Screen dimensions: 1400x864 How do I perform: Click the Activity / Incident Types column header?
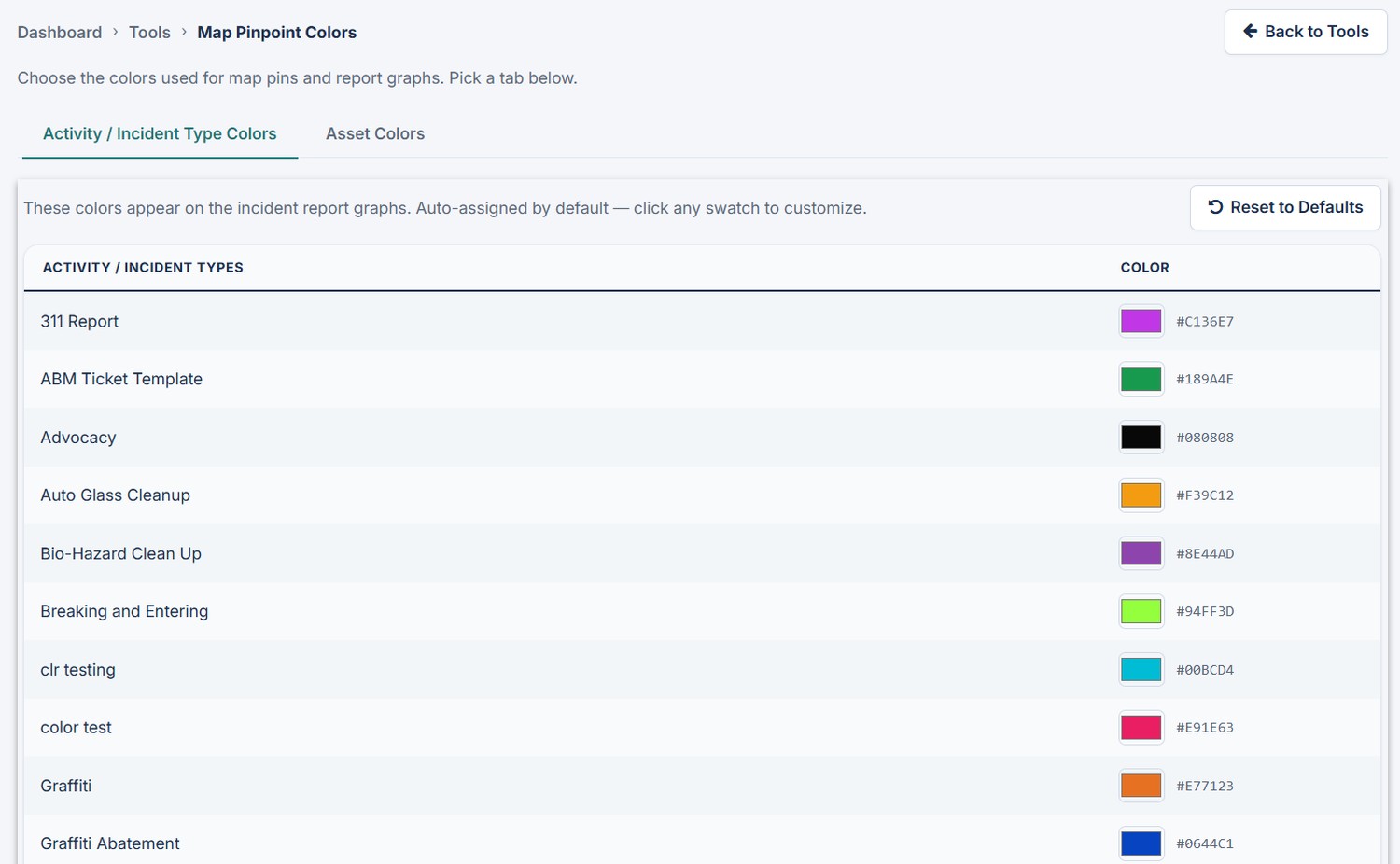[x=143, y=268]
